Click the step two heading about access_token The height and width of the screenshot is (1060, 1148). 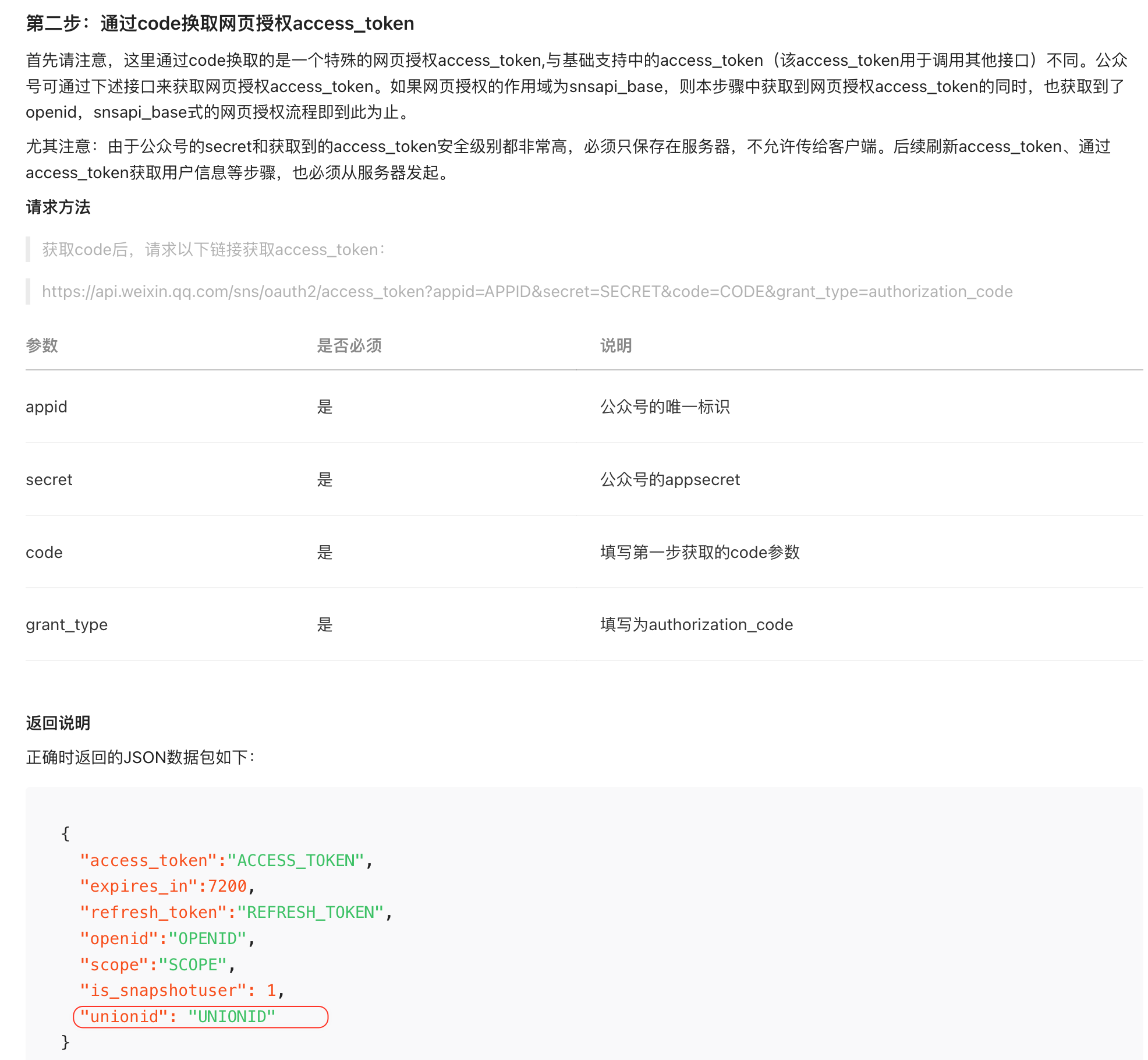(x=219, y=23)
